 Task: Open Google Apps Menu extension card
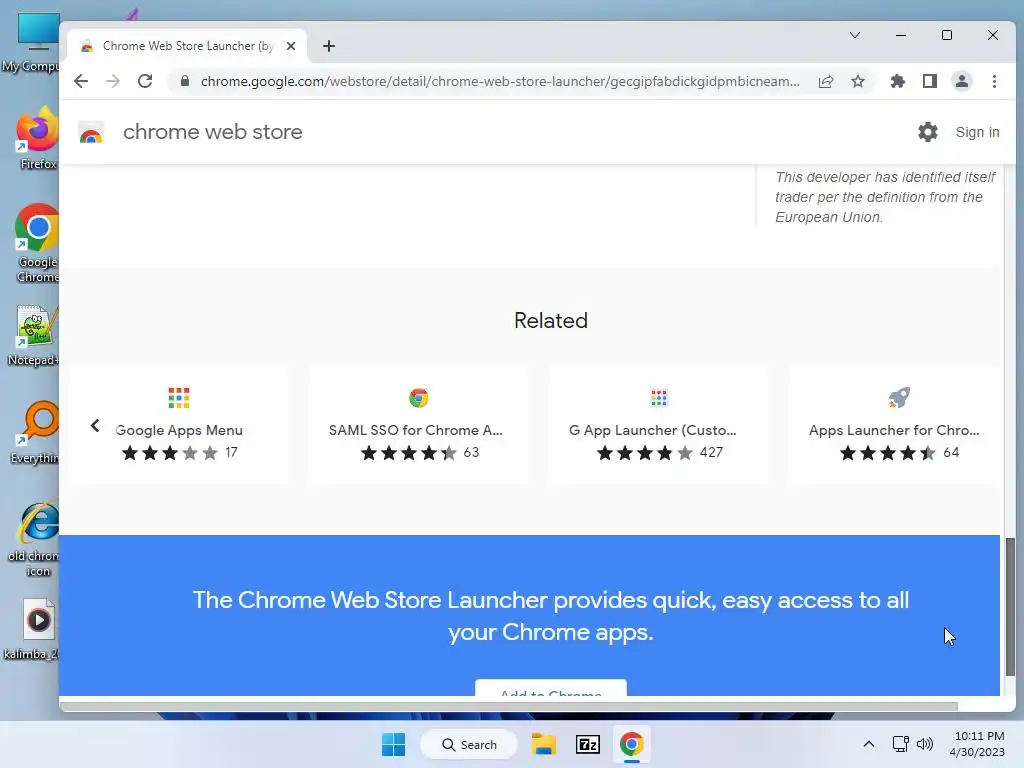179,424
